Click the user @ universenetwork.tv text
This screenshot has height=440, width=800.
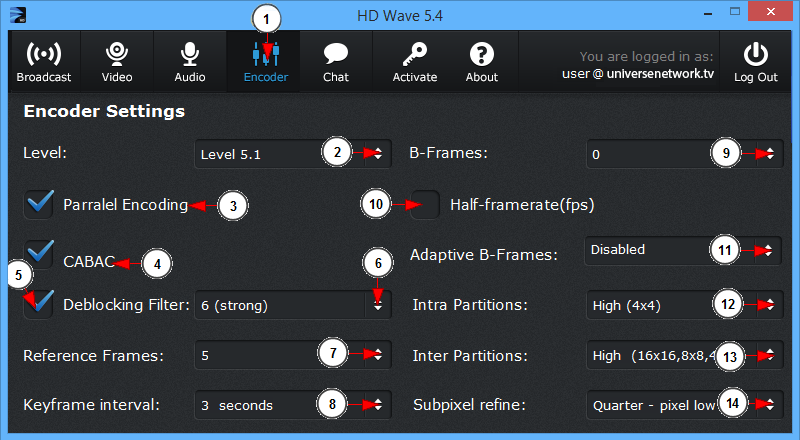638,74
